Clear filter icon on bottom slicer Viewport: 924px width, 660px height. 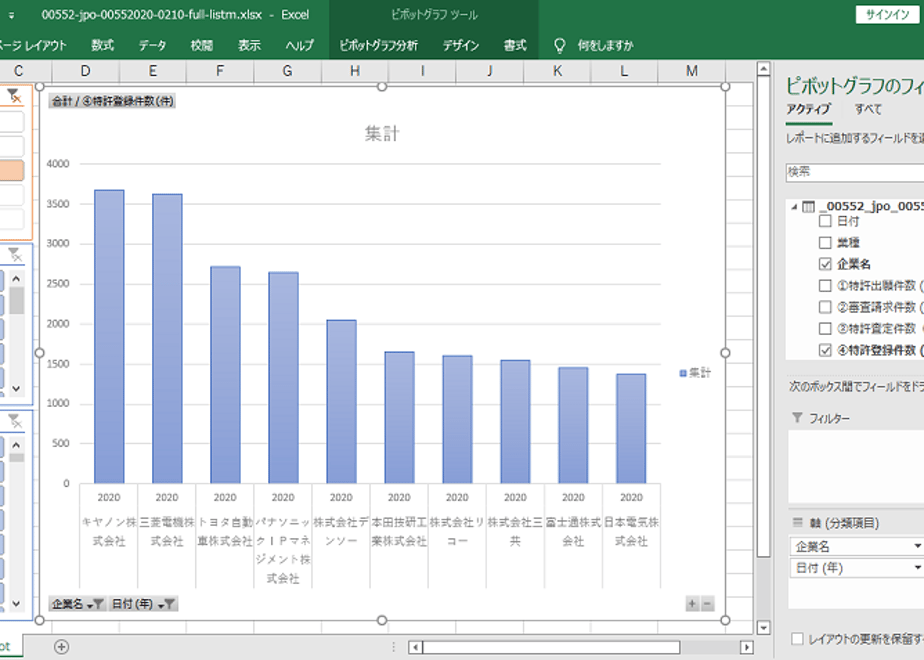pos(14,421)
